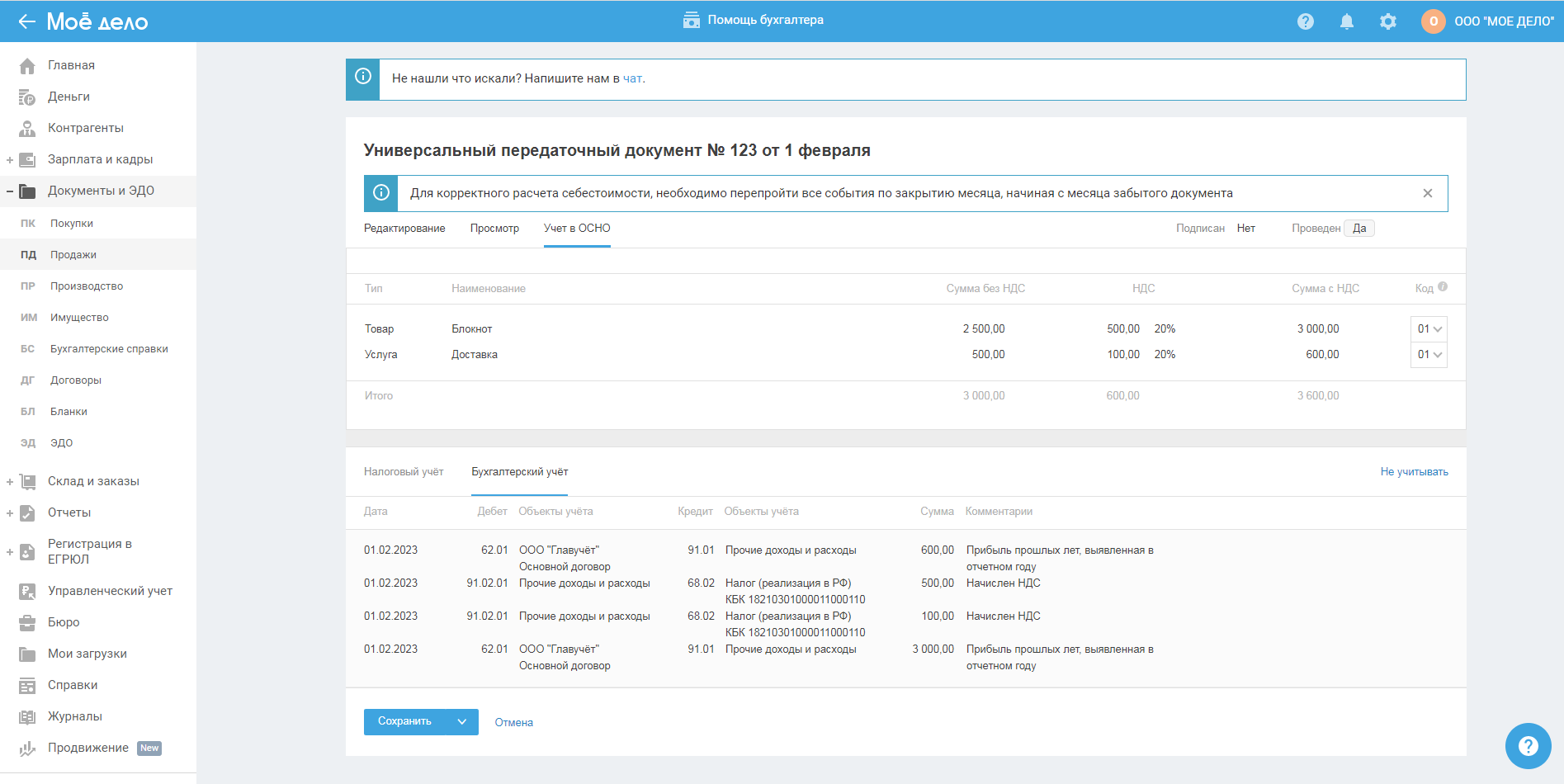Open the code dropdown for Доставка row
The height and width of the screenshot is (784, 1564).
point(1429,355)
